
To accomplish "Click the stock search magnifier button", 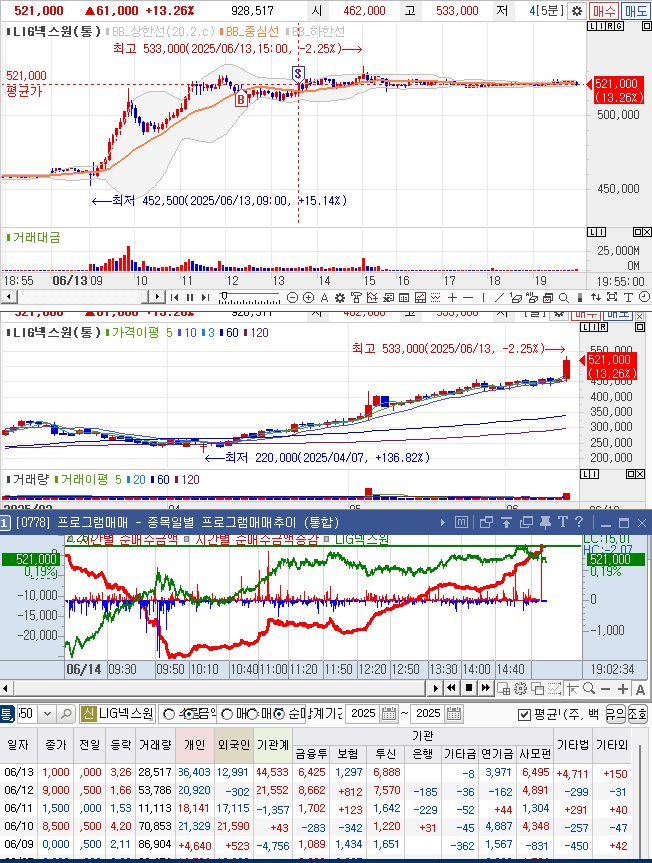I will pyautogui.click(x=66, y=714).
